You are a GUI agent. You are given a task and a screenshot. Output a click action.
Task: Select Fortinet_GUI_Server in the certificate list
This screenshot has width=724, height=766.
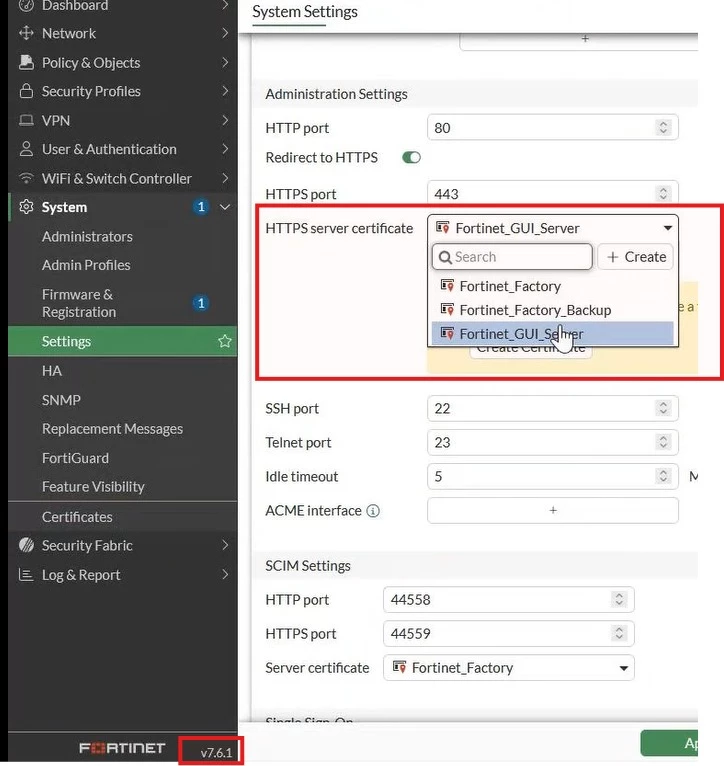[553, 334]
